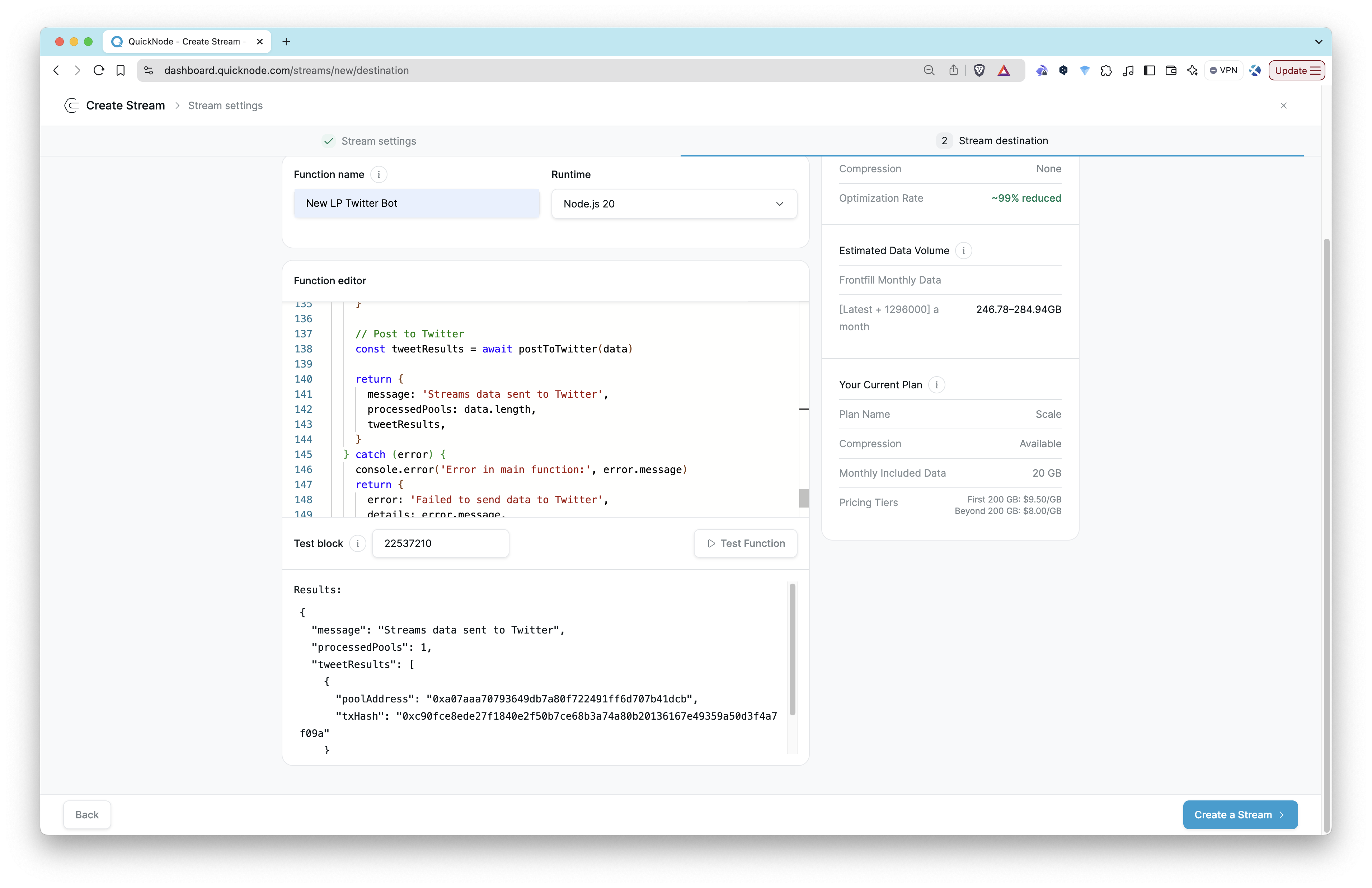Open the Brave wallet icon

pos(1170,70)
